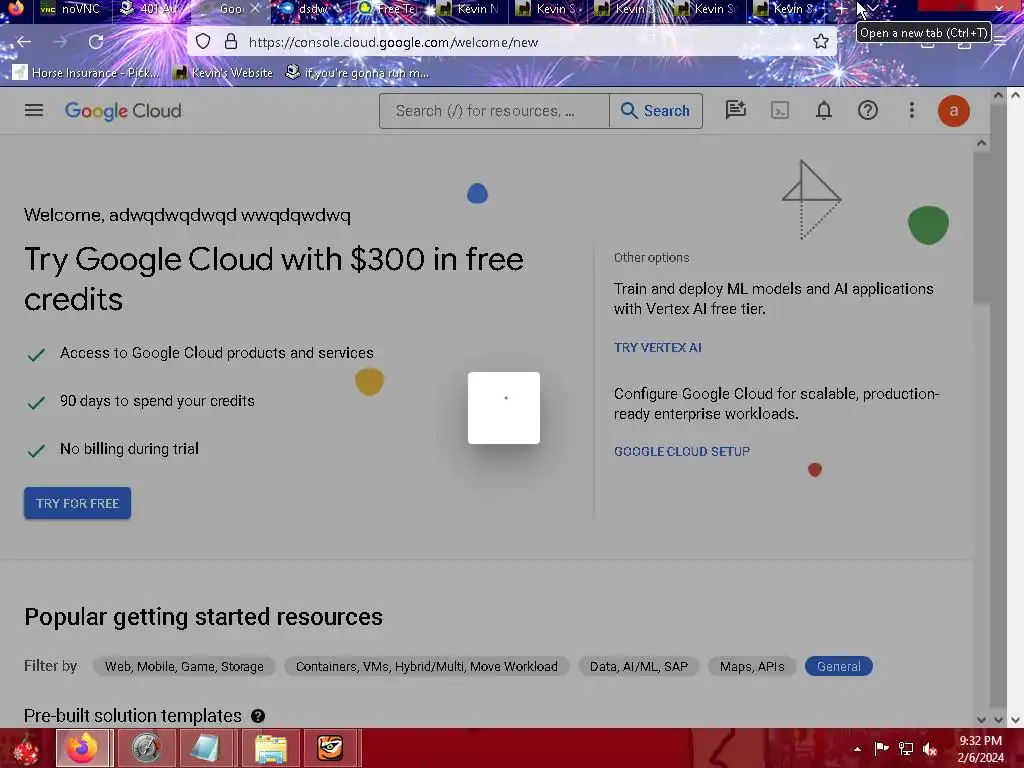The height and width of the screenshot is (768, 1024).
Task: Open a new tab with the plus button
Action: (842, 9)
